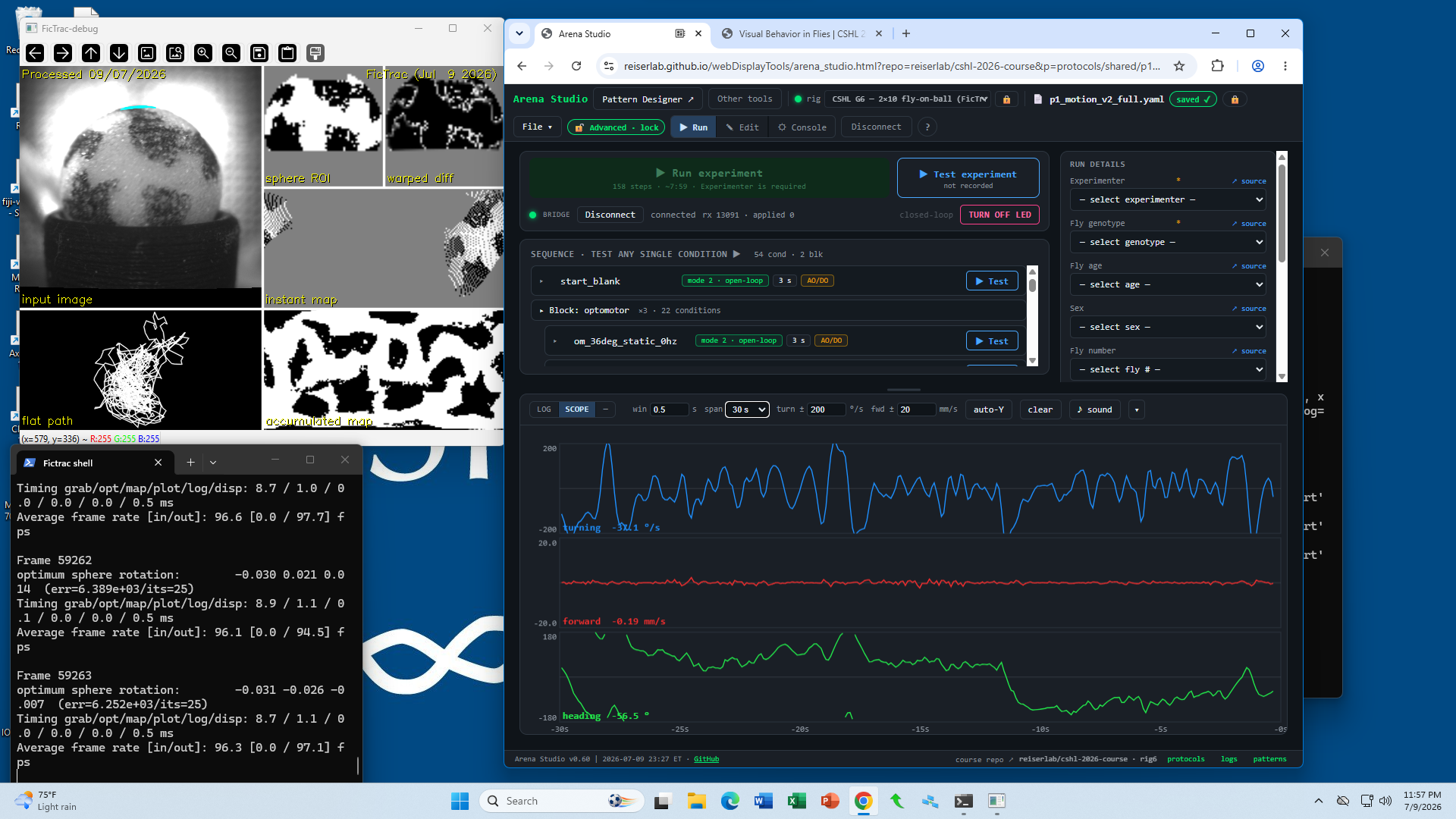
Task: Open Windows Start menu
Action: pos(460,801)
